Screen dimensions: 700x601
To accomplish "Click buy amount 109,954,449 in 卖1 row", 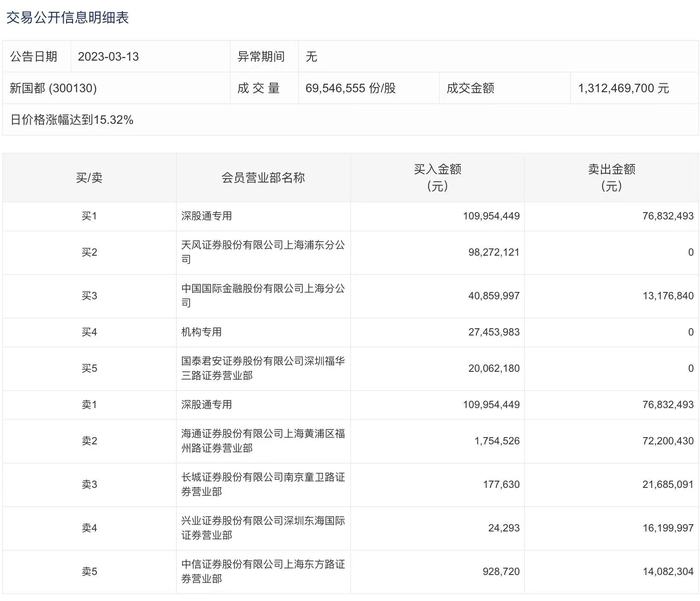I will pyautogui.click(x=492, y=405).
